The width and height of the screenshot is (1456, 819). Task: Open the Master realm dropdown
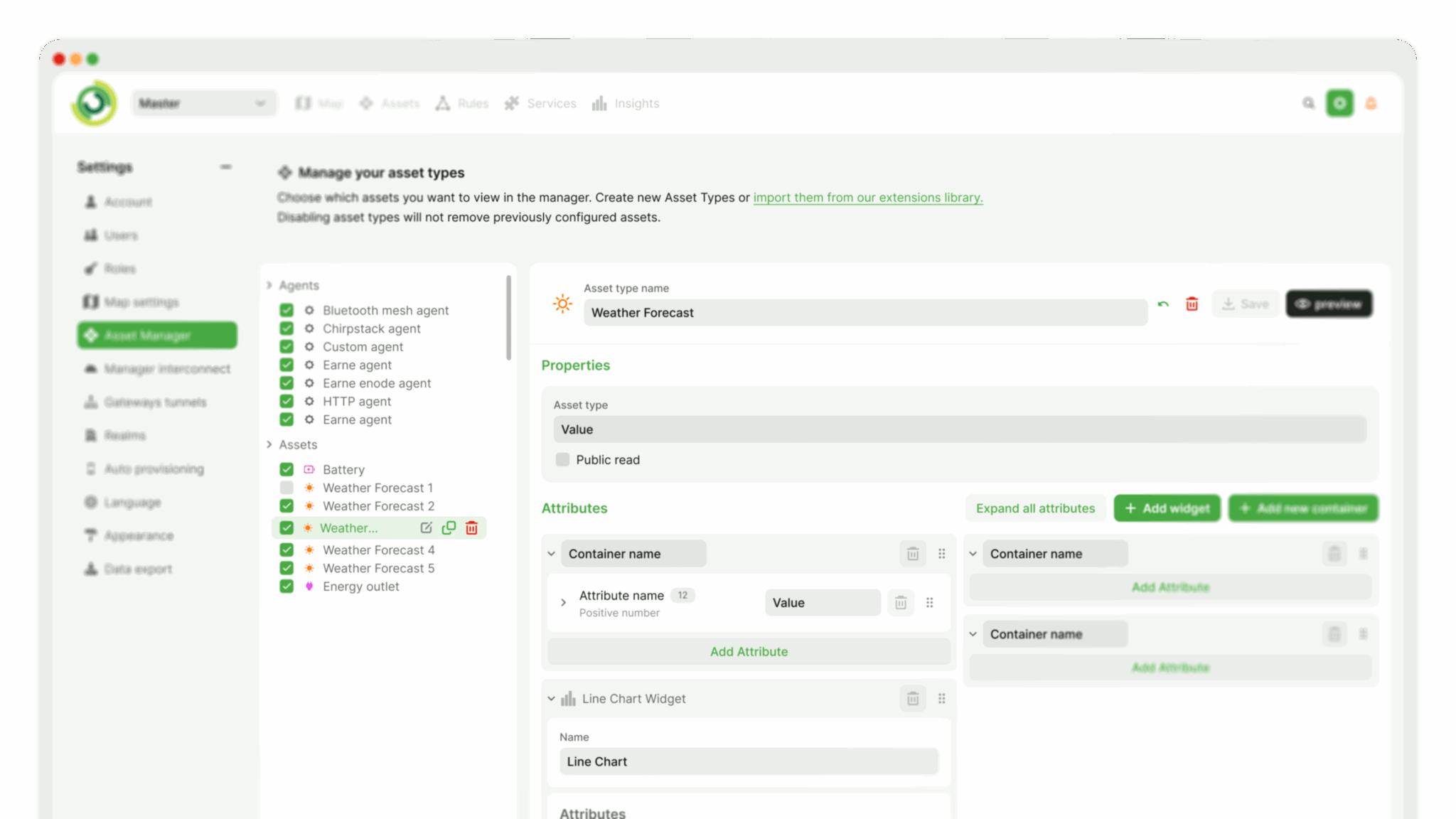point(204,104)
